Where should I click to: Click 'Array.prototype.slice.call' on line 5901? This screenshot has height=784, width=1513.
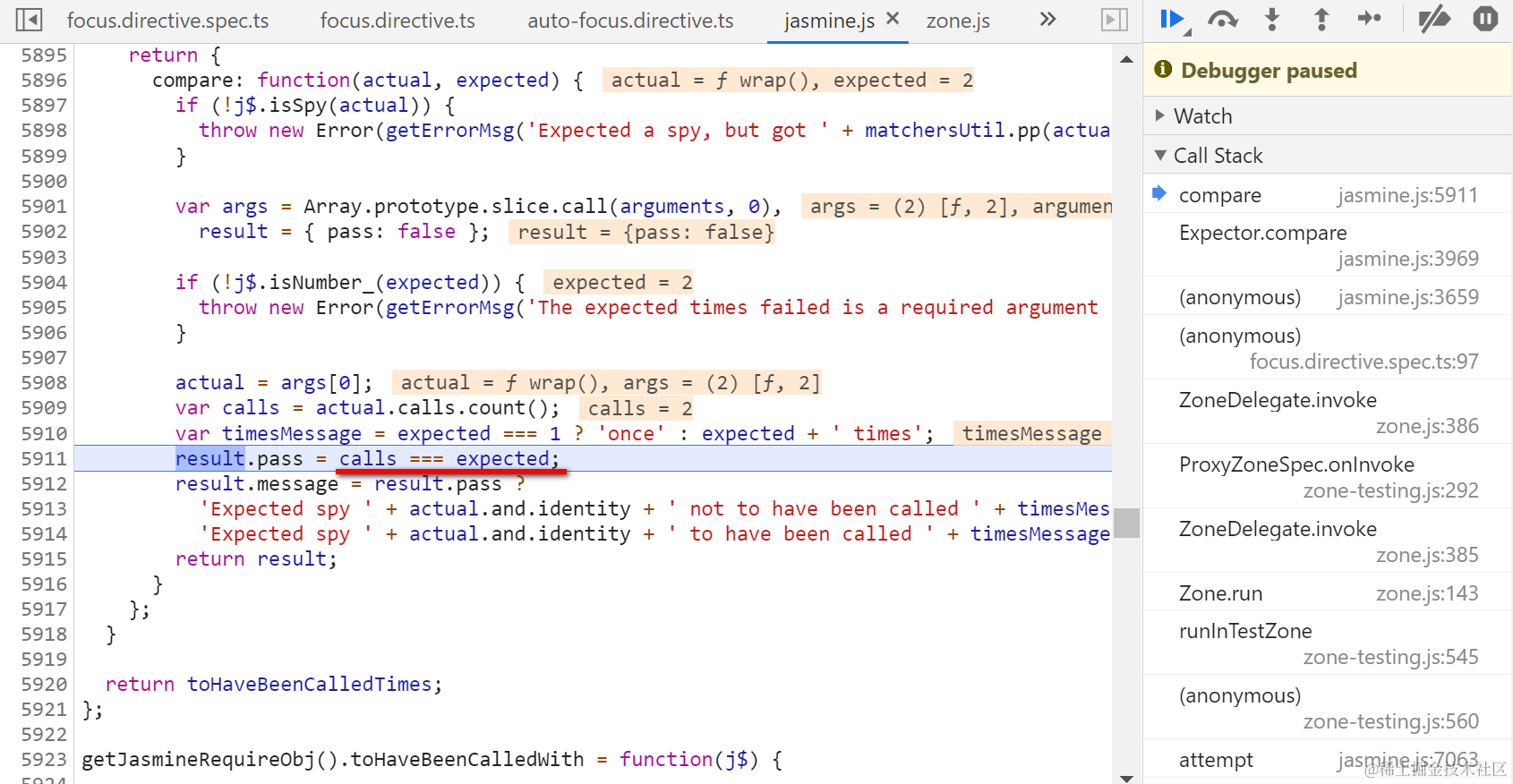(x=456, y=207)
